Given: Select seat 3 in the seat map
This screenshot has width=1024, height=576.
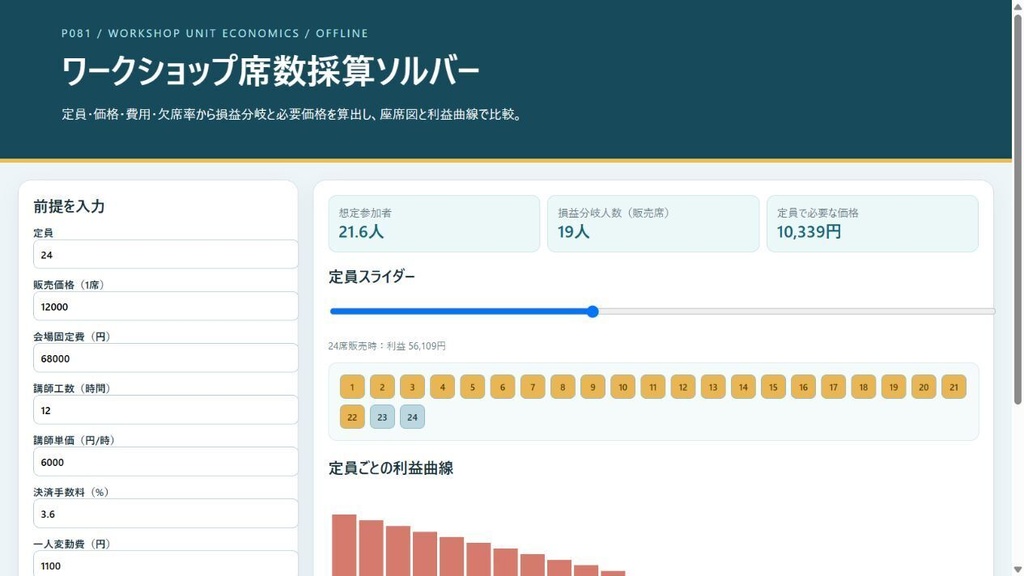Looking at the screenshot, I should (412, 387).
